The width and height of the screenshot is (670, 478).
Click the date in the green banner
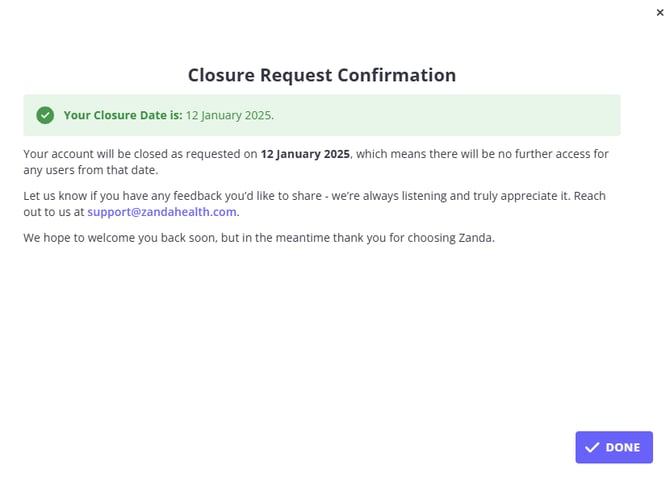[230, 115]
